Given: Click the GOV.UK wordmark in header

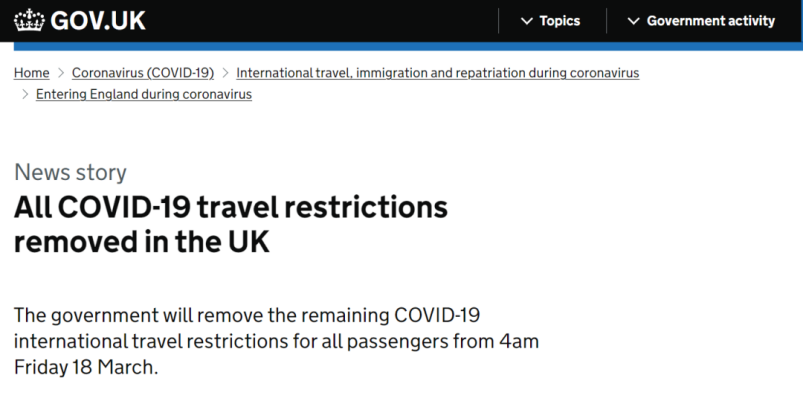Looking at the screenshot, I should 98,21.
